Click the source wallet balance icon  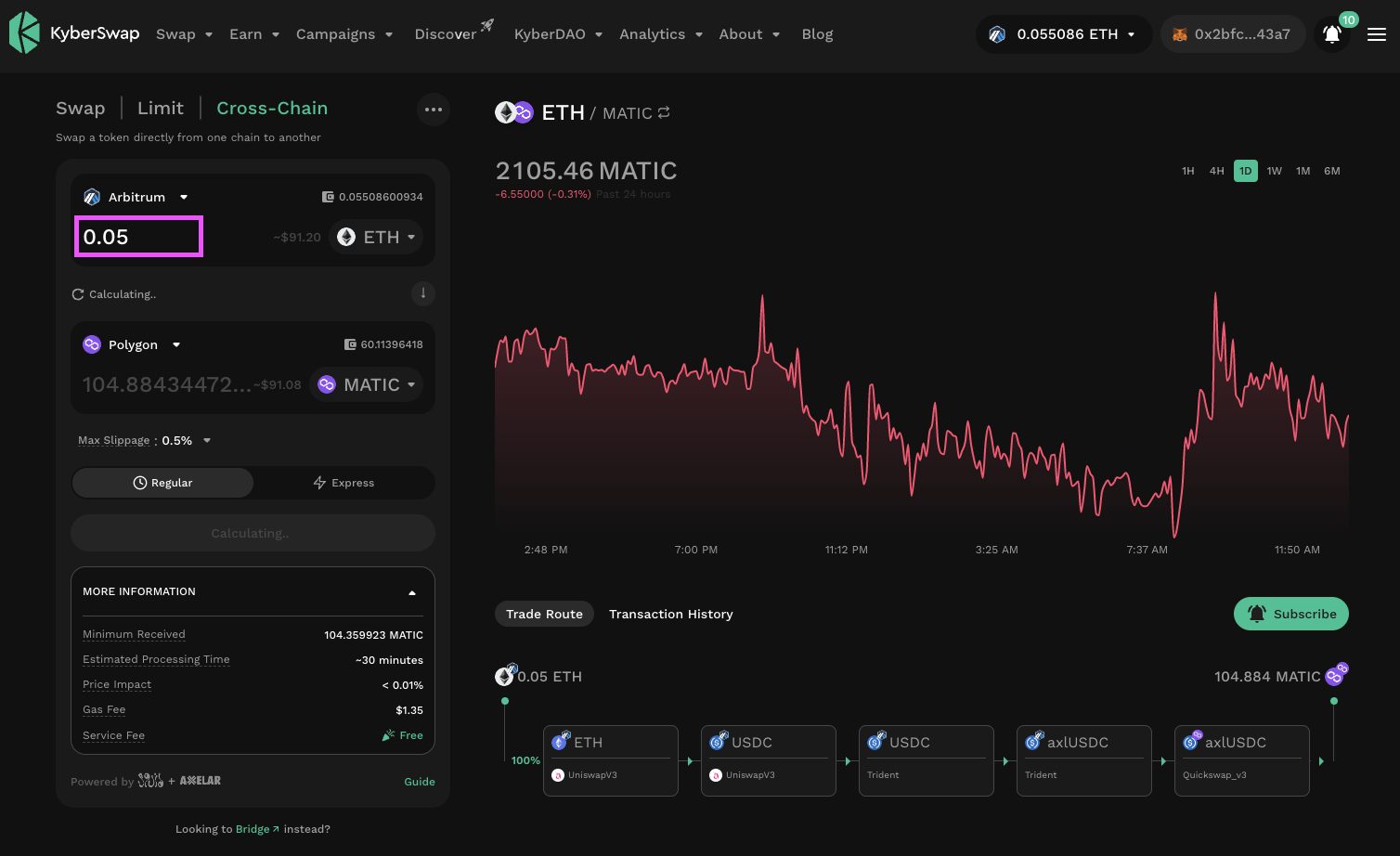pos(328,197)
